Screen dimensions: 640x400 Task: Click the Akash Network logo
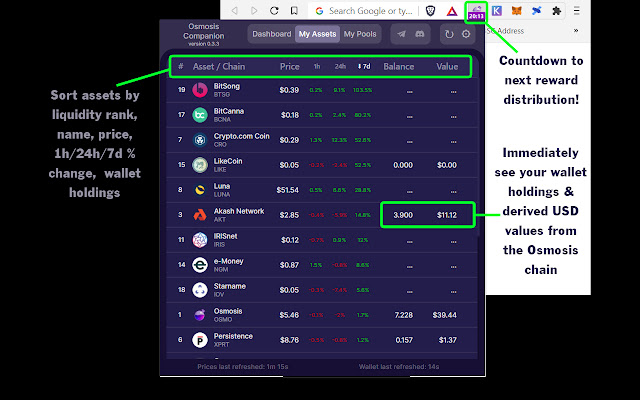click(200, 215)
